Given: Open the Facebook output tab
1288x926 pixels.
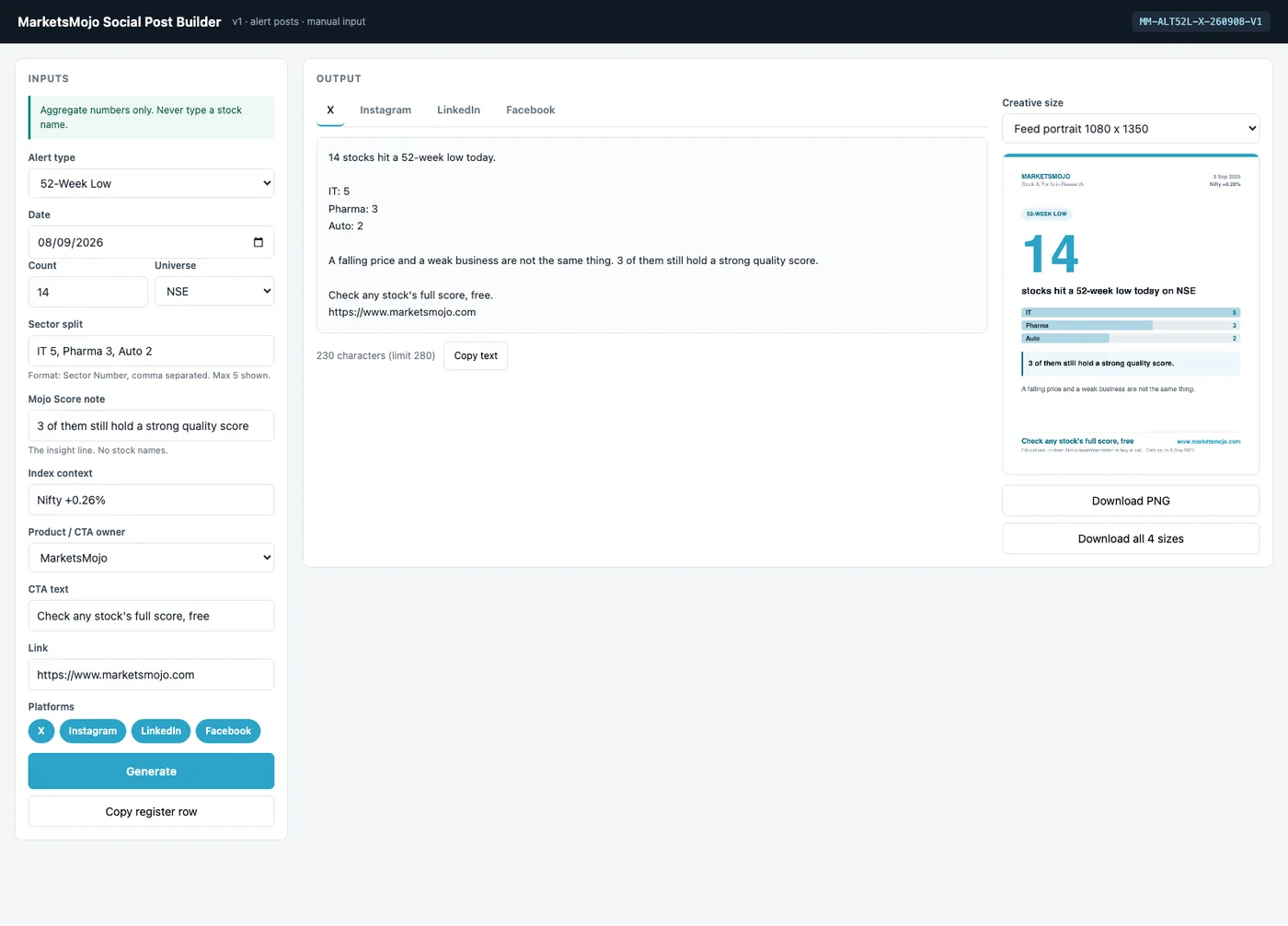Looking at the screenshot, I should tap(531, 110).
